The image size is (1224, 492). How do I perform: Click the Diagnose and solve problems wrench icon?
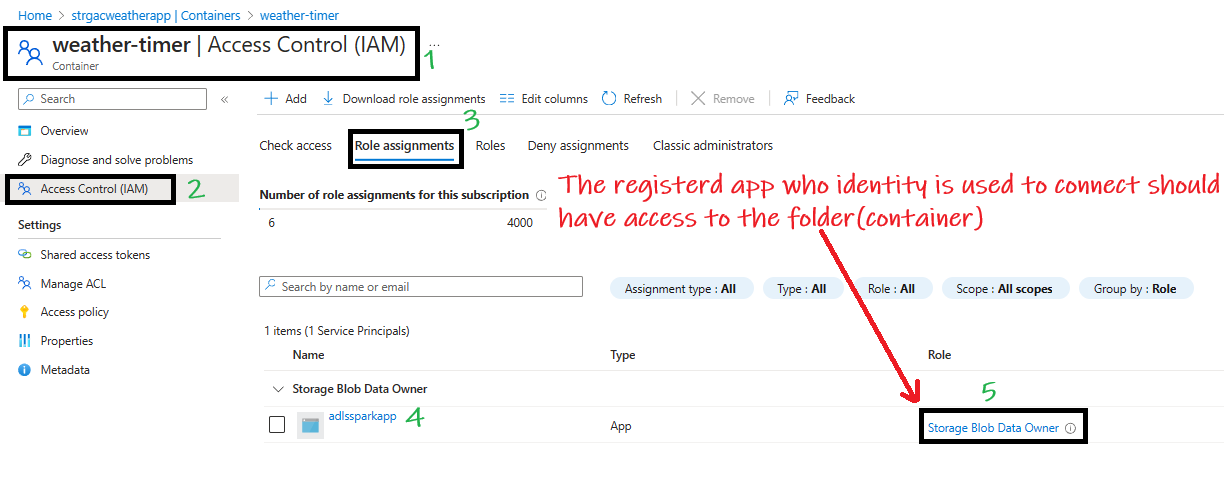25,160
